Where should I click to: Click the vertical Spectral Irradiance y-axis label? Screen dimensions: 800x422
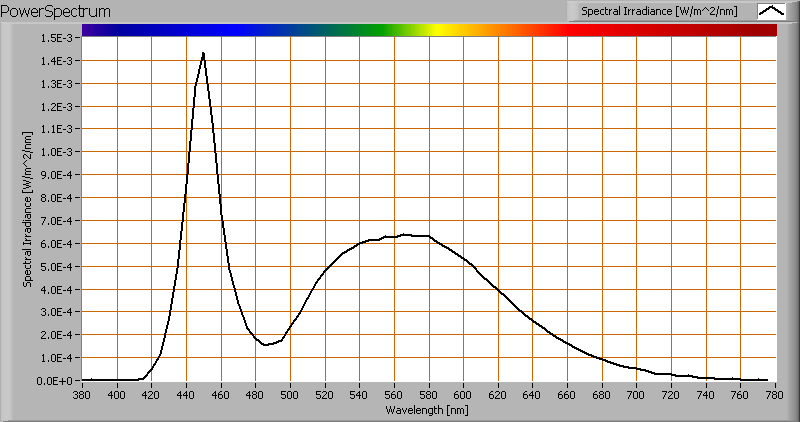(x=29, y=209)
